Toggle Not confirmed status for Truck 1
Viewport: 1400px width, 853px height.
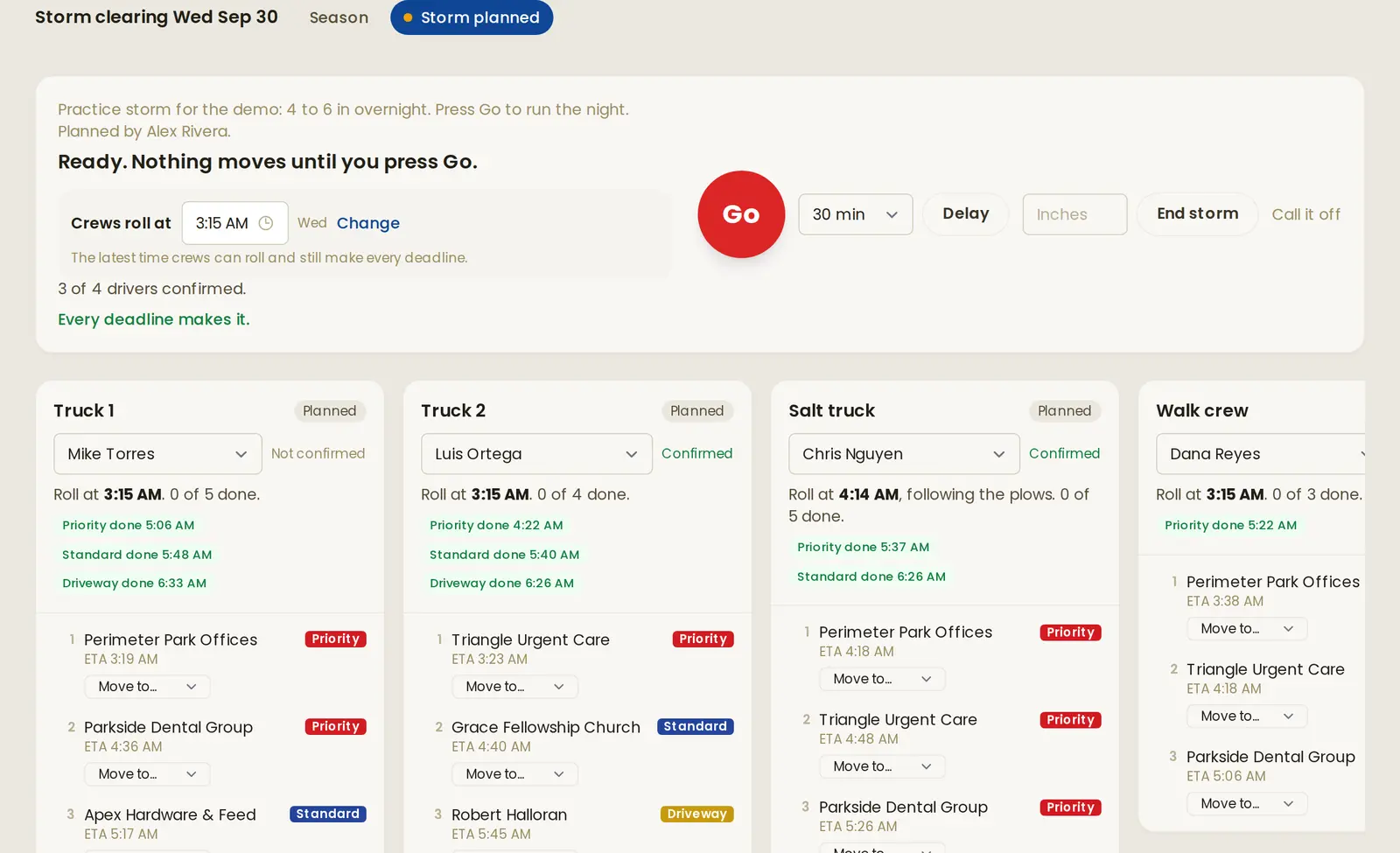pyautogui.click(x=318, y=453)
